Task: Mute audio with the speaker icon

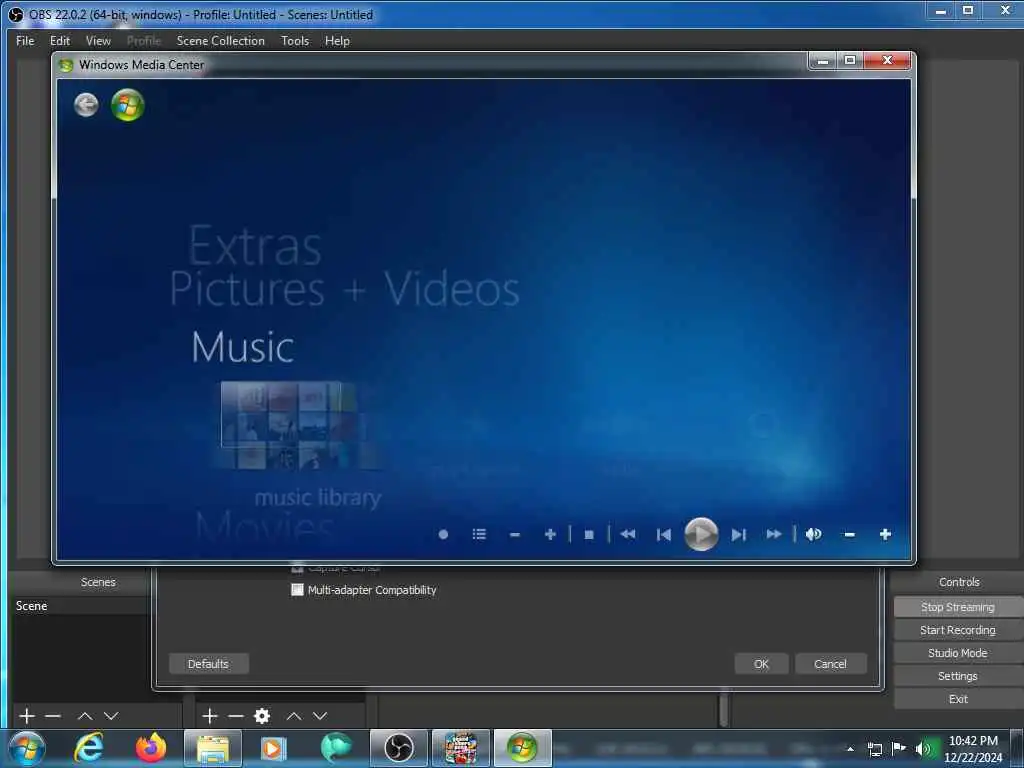Action: pos(814,534)
